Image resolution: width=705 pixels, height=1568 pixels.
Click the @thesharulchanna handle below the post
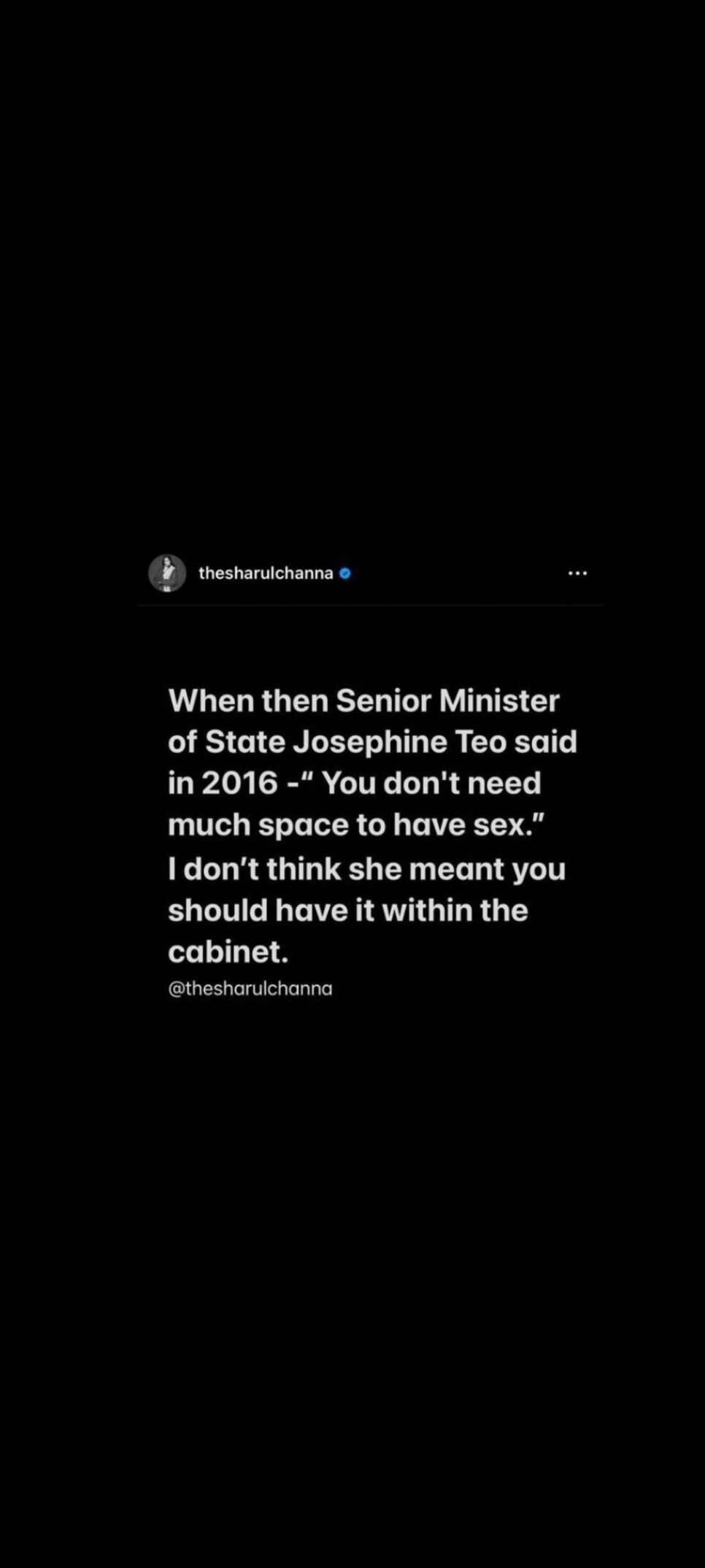(x=250, y=989)
